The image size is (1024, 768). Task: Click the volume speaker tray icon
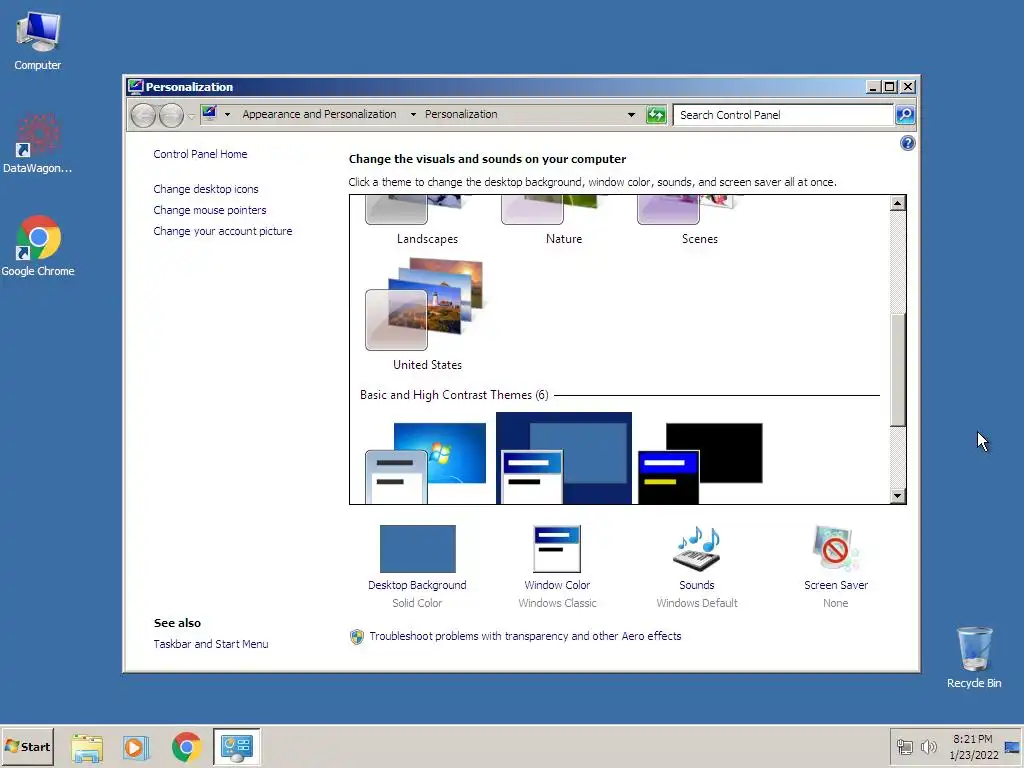928,747
